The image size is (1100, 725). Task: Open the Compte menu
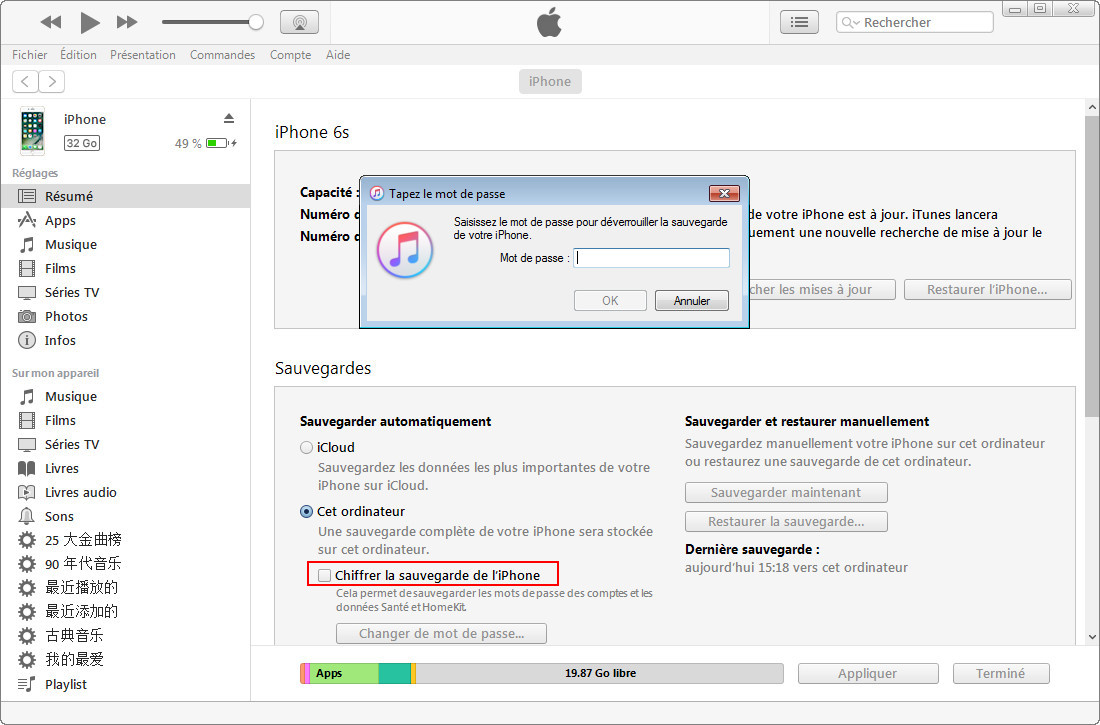pos(290,55)
